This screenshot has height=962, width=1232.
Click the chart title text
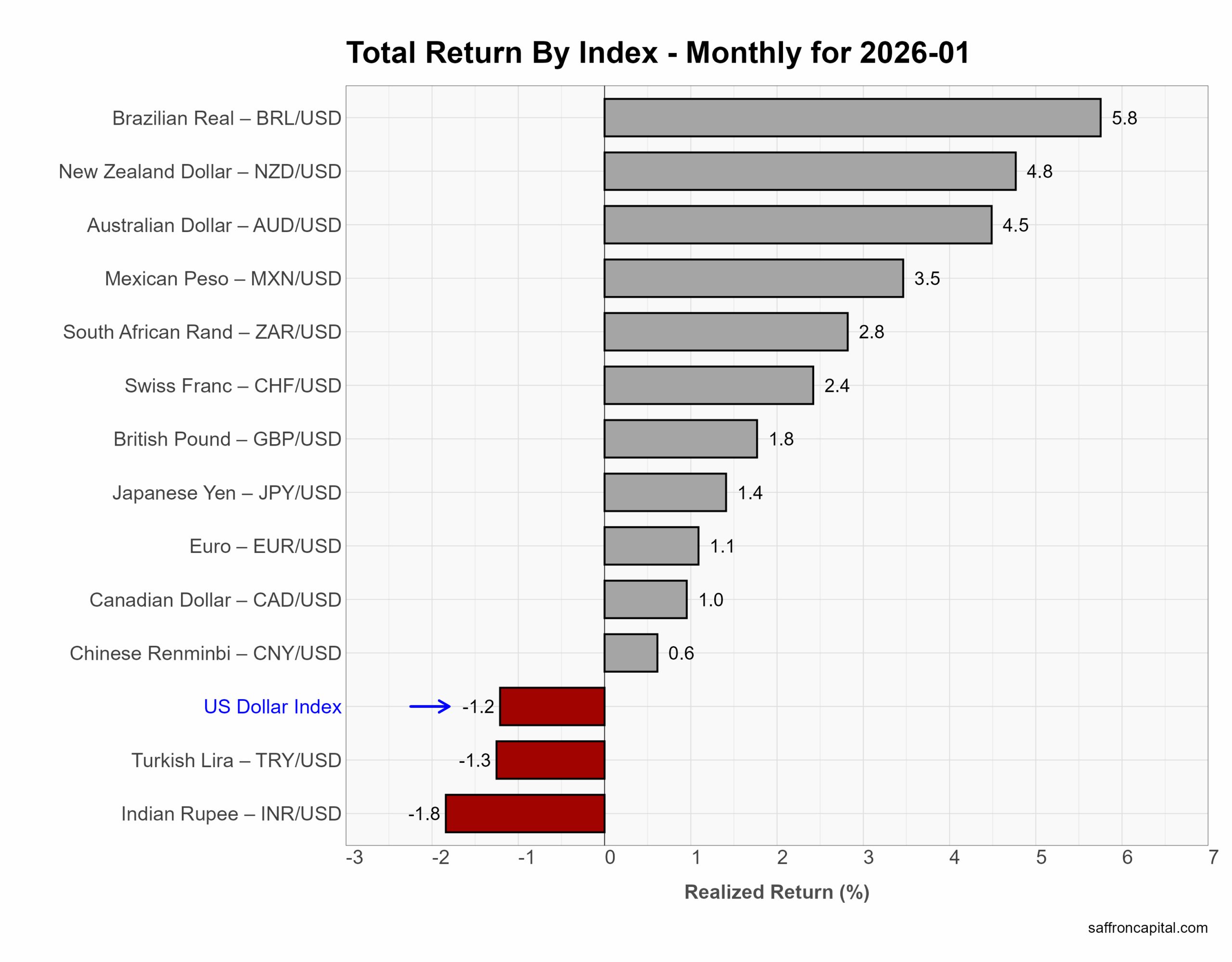[x=658, y=52]
